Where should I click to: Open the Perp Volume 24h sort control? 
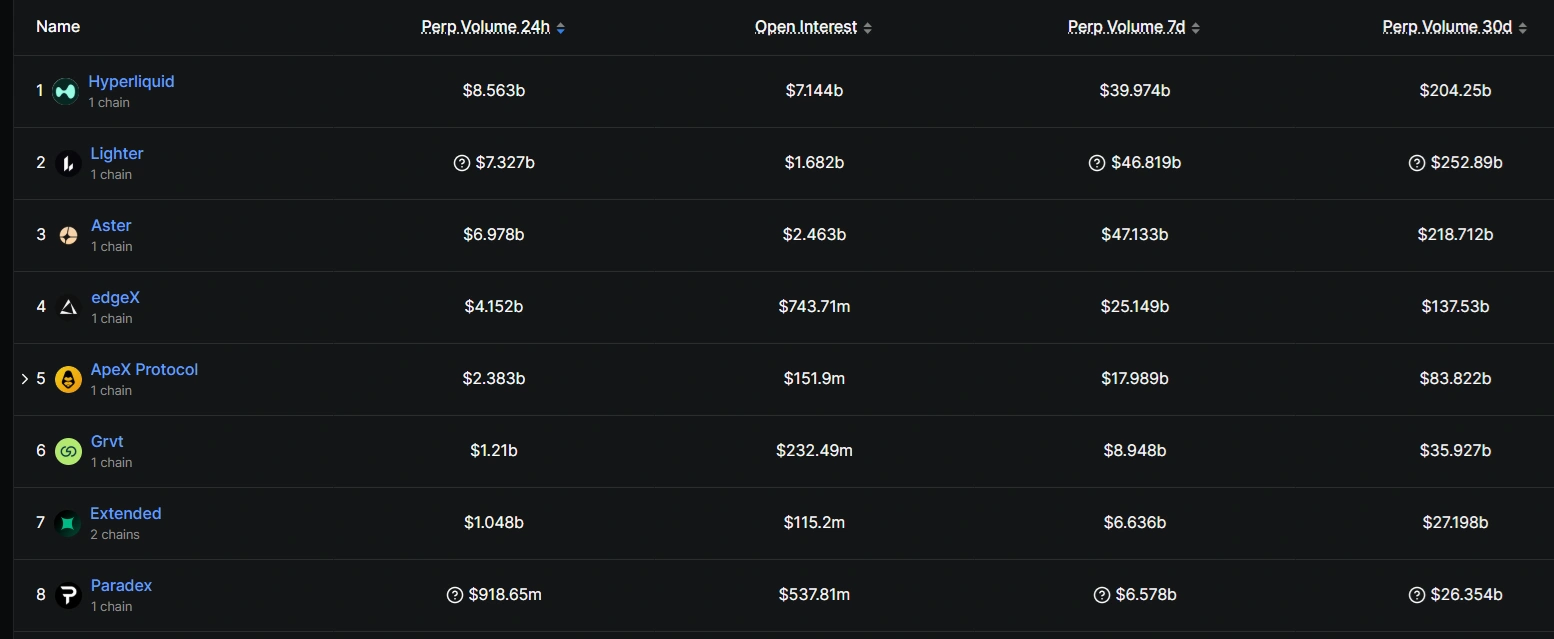pyautogui.click(x=560, y=27)
